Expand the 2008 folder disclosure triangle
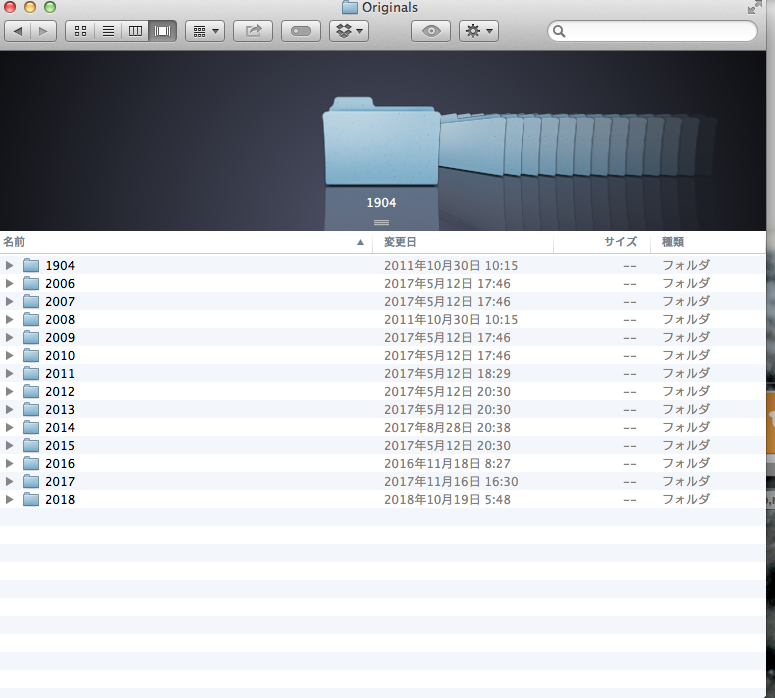The height and width of the screenshot is (698, 775). click(9, 319)
